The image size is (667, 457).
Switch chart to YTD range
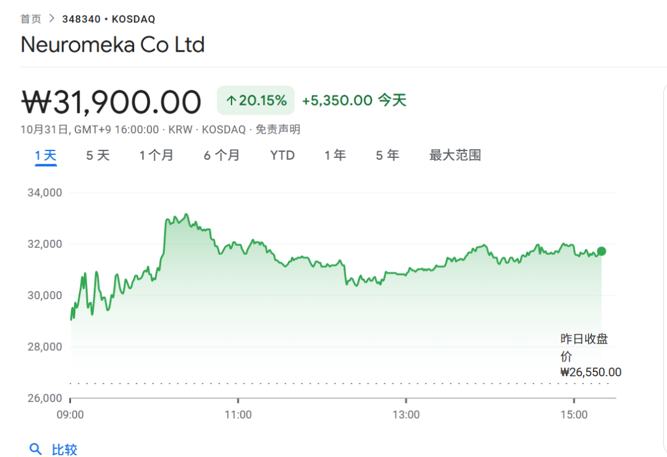coord(282,155)
